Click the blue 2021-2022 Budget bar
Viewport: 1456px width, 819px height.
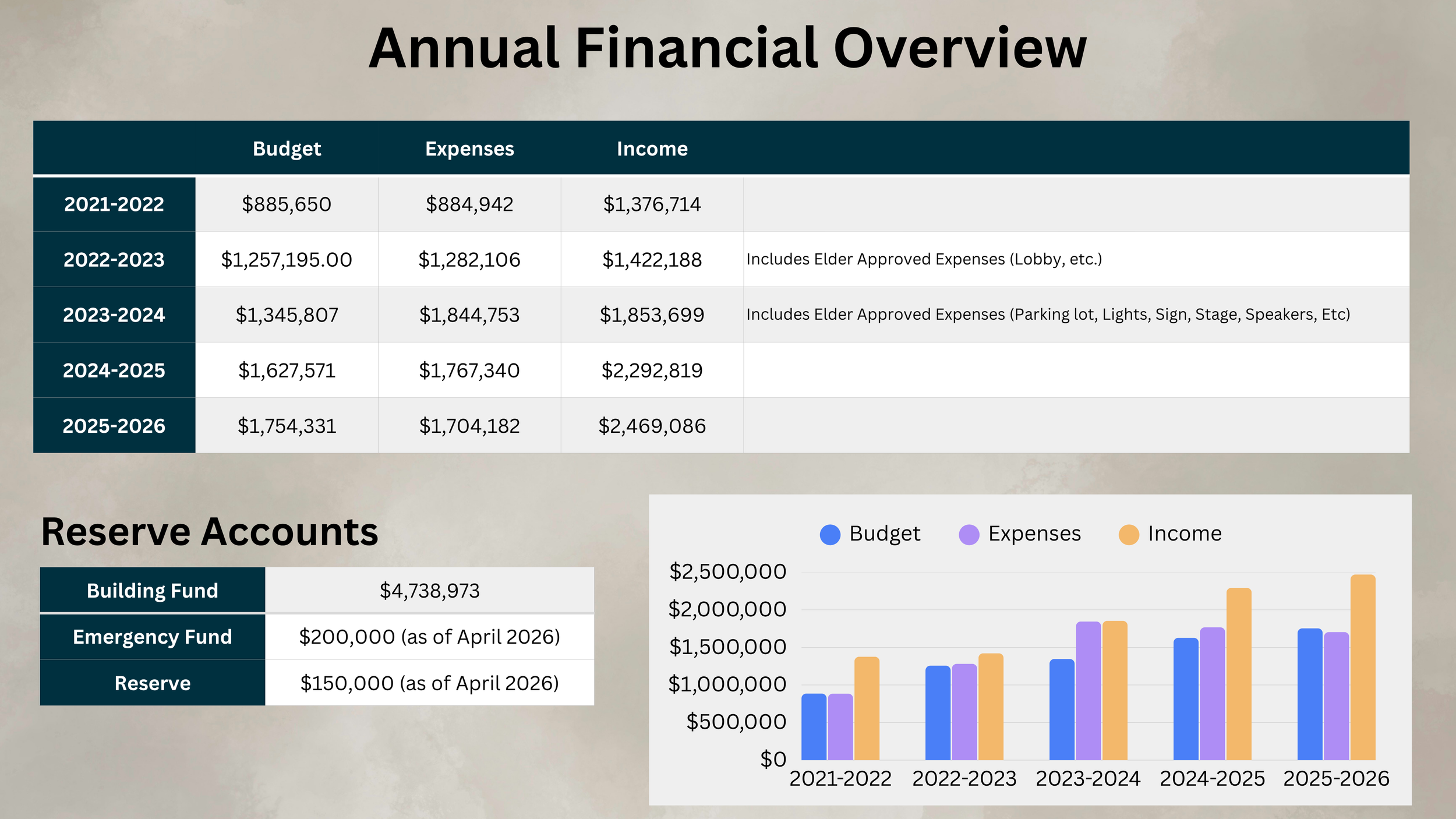pos(814,727)
